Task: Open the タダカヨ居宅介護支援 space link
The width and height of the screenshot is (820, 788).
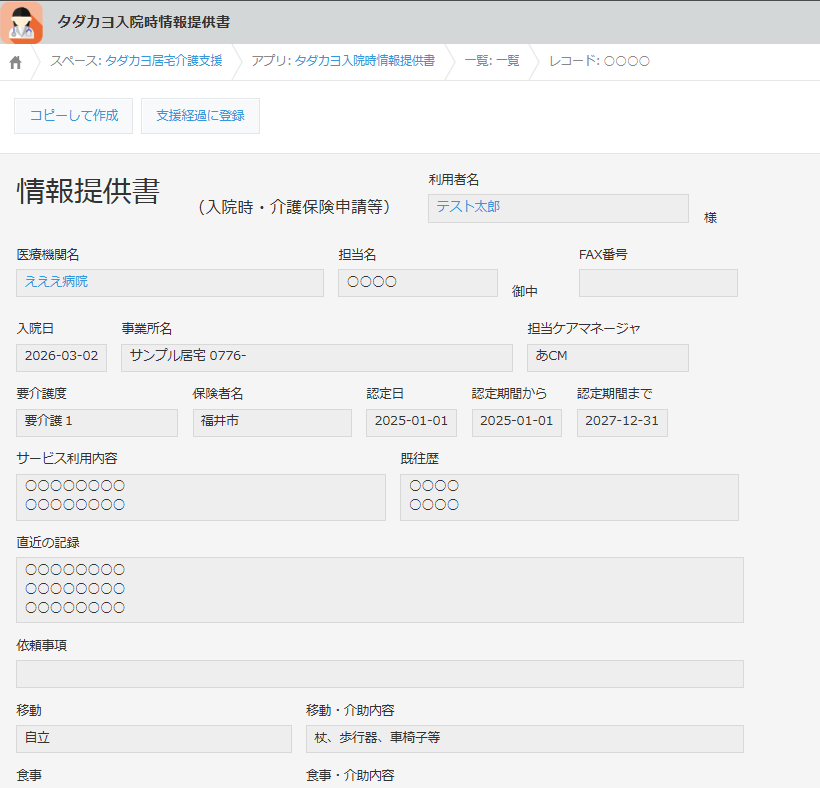Action: 164,61
